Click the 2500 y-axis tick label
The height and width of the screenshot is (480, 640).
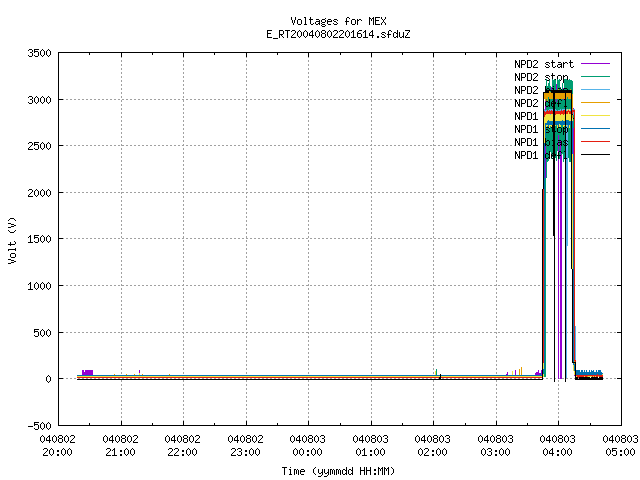(x=39, y=146)
